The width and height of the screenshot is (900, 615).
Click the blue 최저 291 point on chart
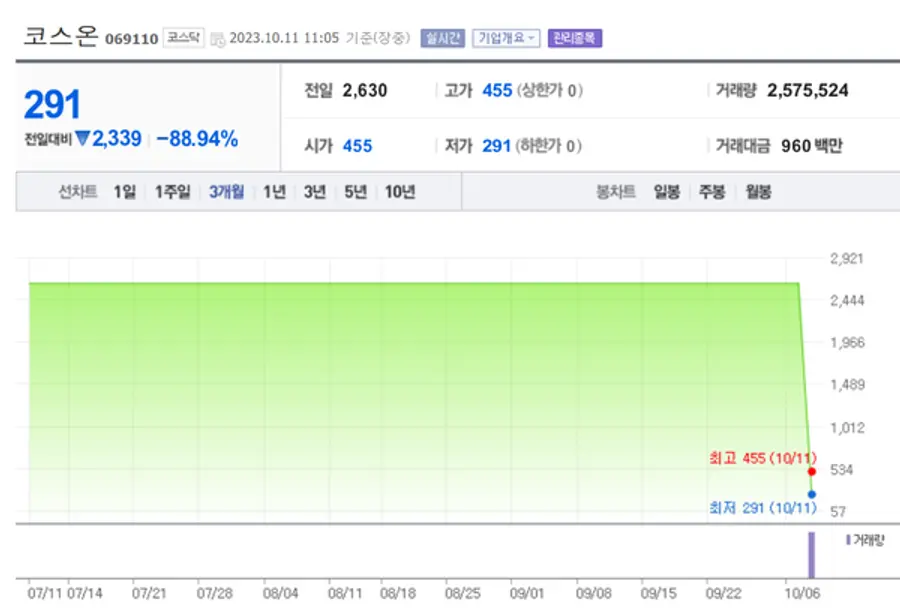point(811,494)
